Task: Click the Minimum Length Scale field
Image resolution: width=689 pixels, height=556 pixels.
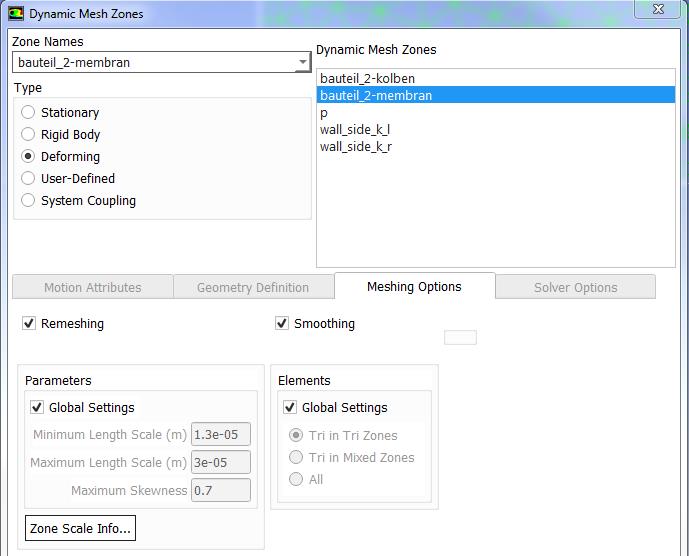Action: [221, 434]
